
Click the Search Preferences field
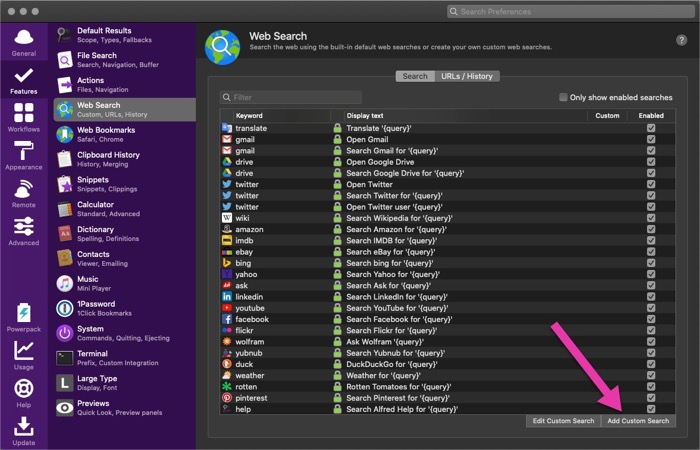tap(571, 12)
